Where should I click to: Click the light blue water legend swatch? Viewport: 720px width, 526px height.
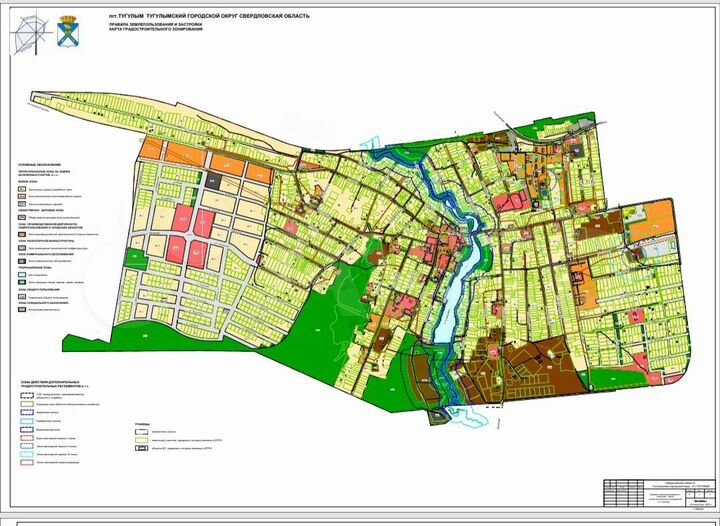pyautogui.click(x=22, y=274)
